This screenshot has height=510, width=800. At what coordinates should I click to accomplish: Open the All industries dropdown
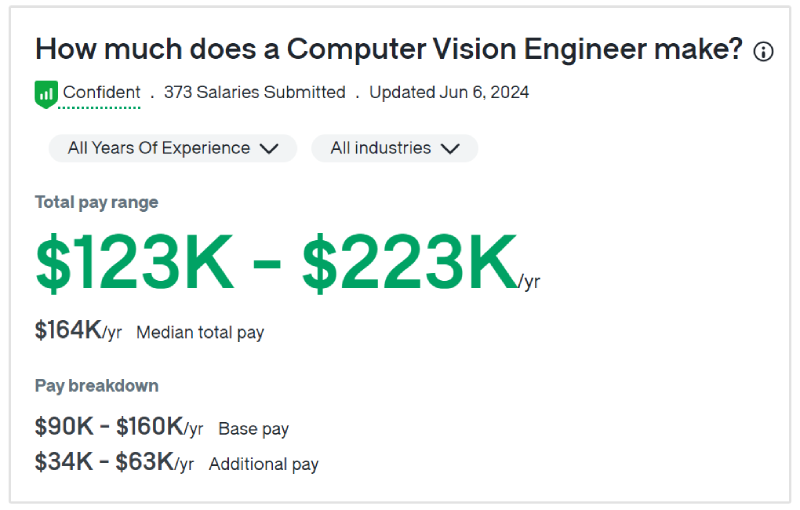(394, 148)
